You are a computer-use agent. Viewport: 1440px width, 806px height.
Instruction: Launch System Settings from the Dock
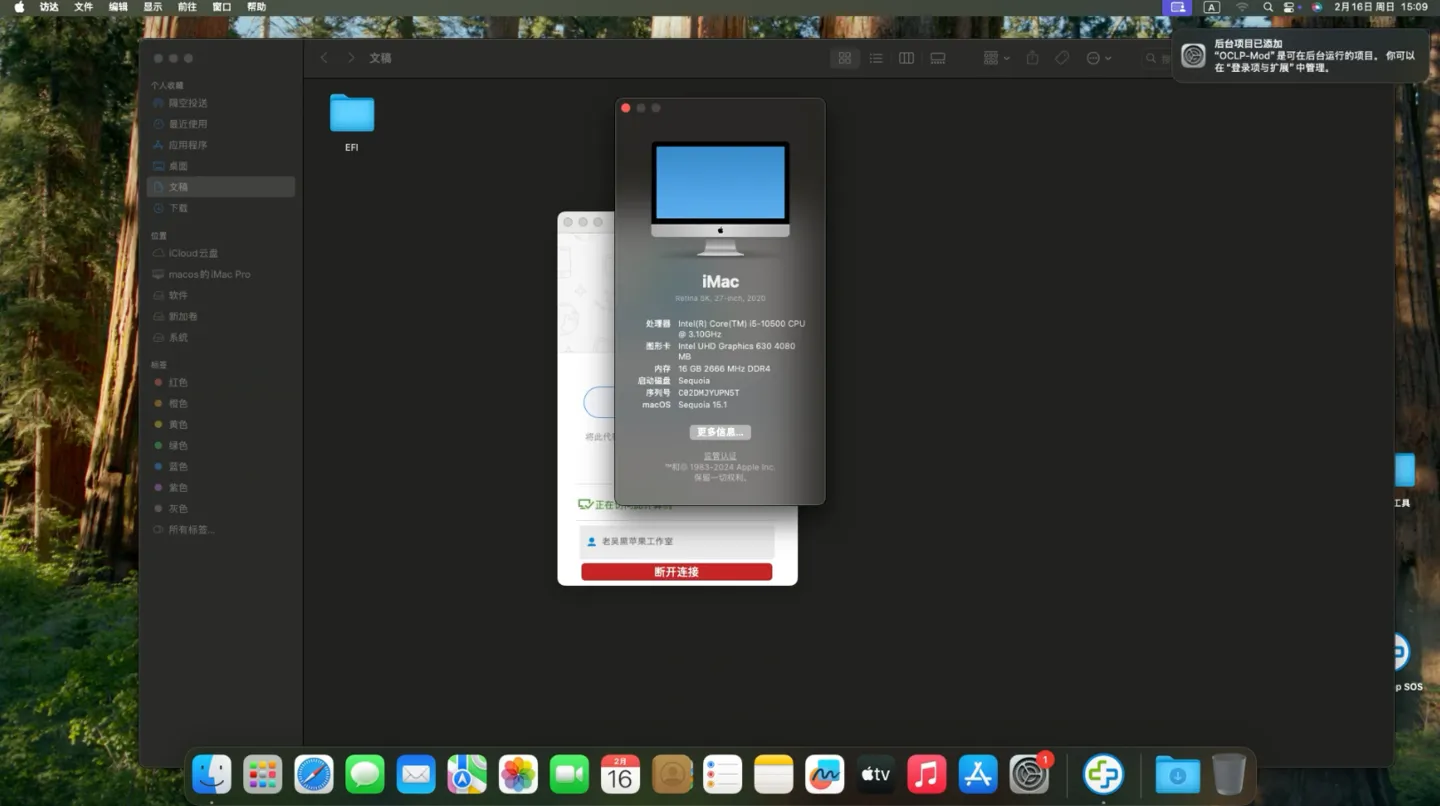point(1028,775)
